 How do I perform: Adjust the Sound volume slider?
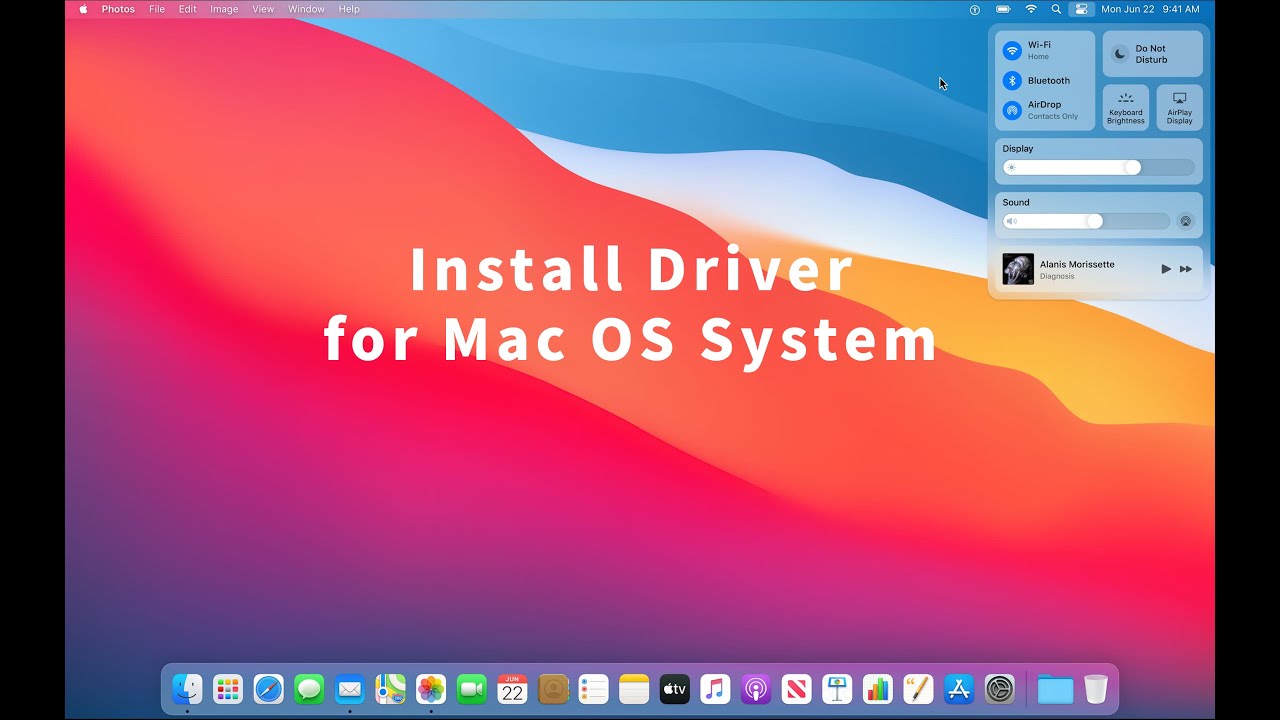[1086, 221]
